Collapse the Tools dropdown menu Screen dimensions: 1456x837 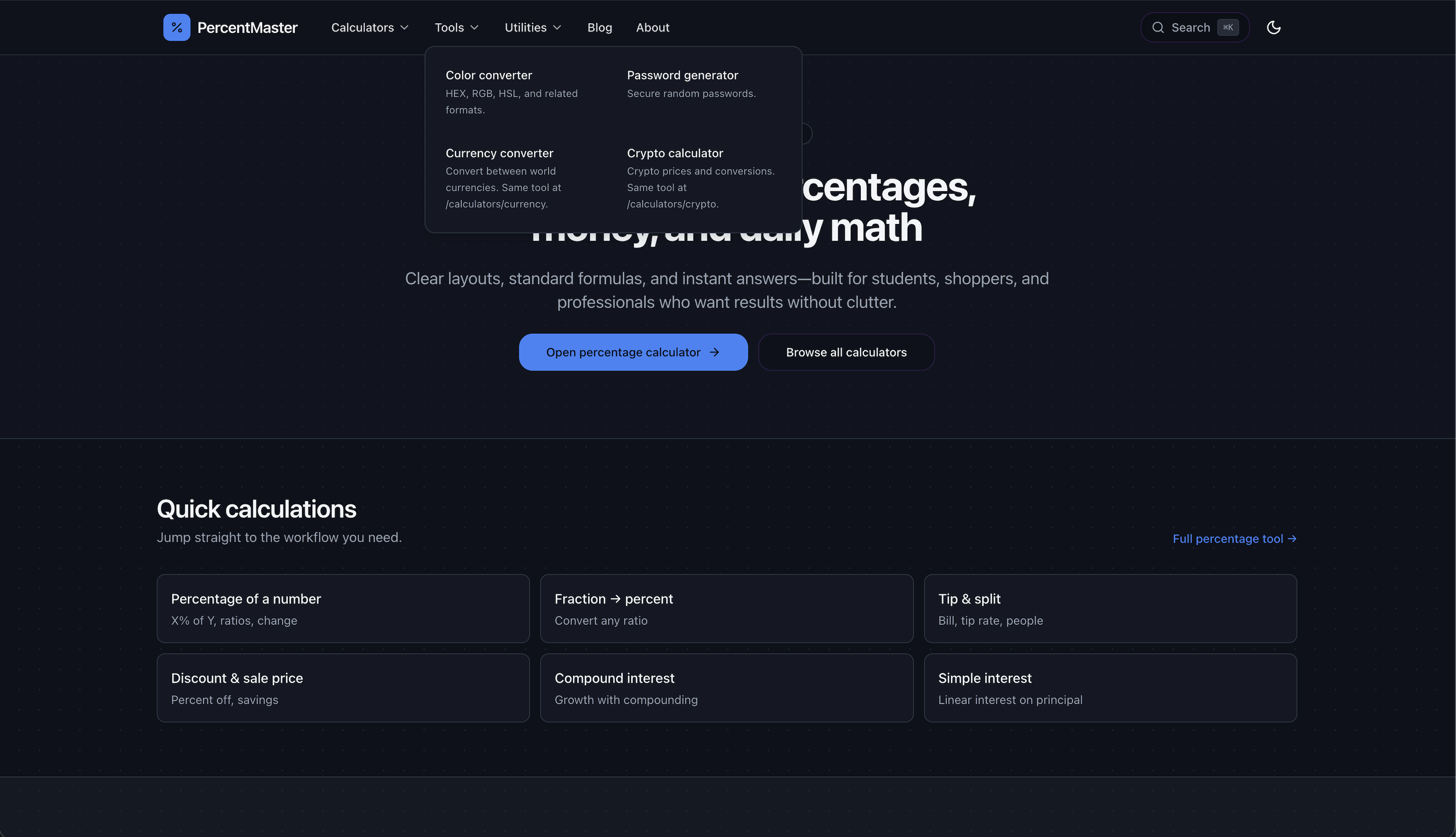pyautogui.click(x=456, y=28)
